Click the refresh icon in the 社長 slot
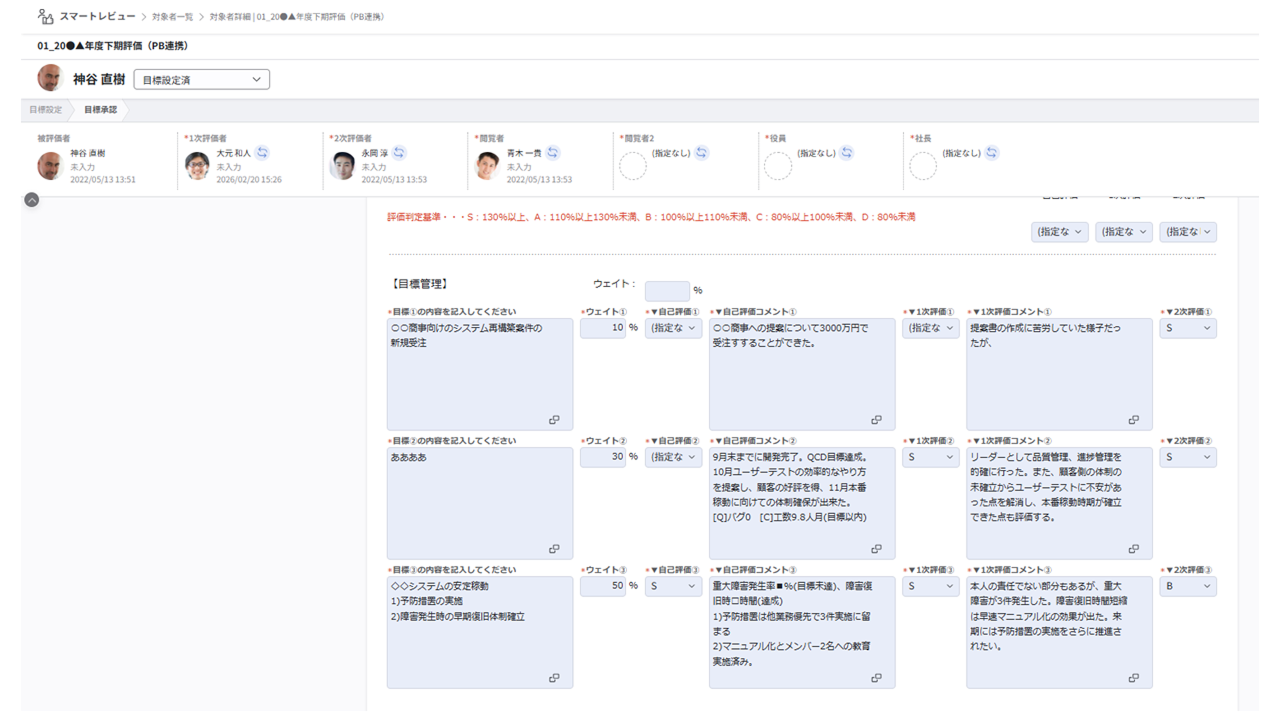 (991, 152)
